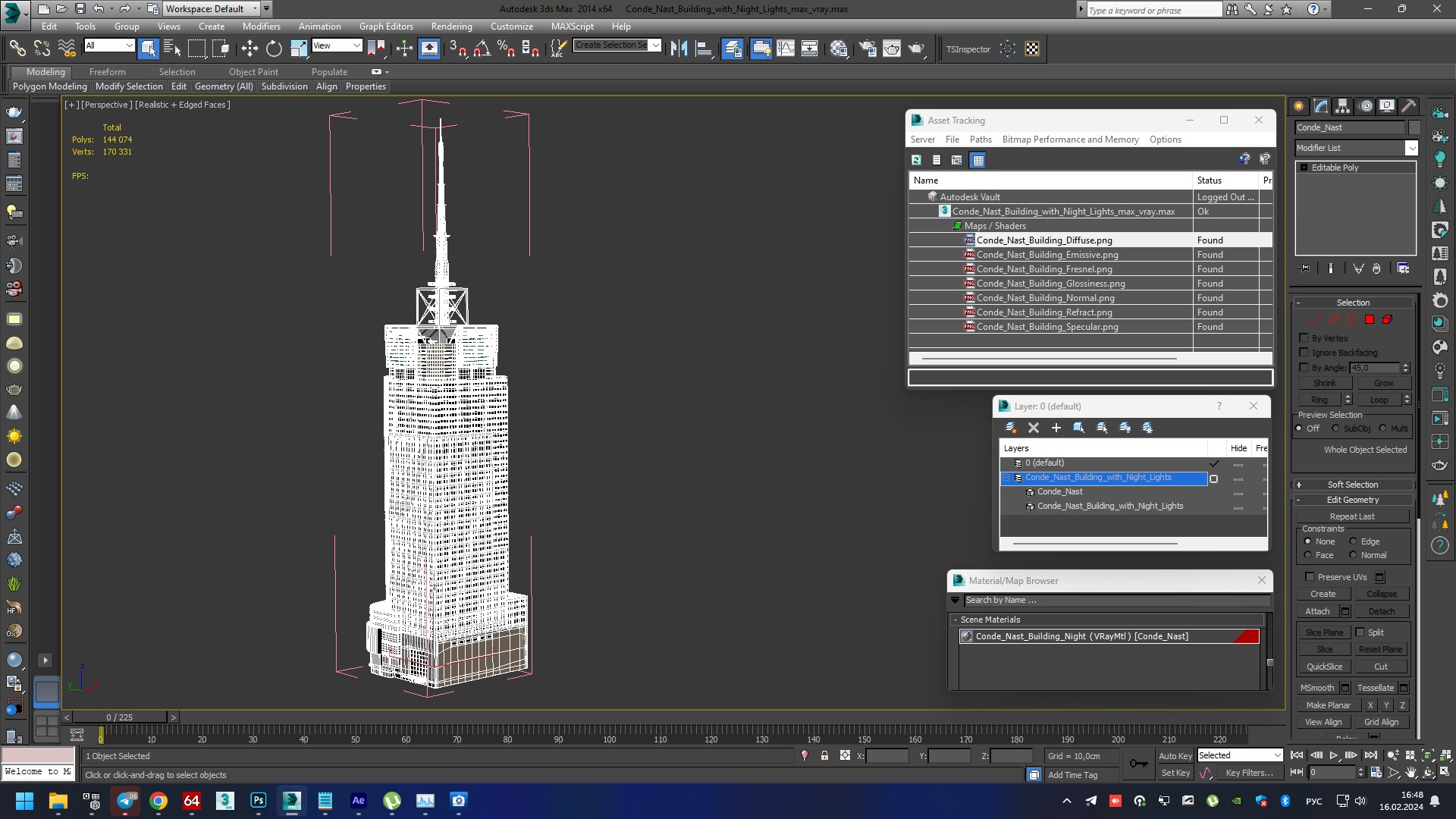Activate the Select Object arrow tool
The height and width of the screenshot is (819, 1456).
pyautogui.click(x=149, y=49)
